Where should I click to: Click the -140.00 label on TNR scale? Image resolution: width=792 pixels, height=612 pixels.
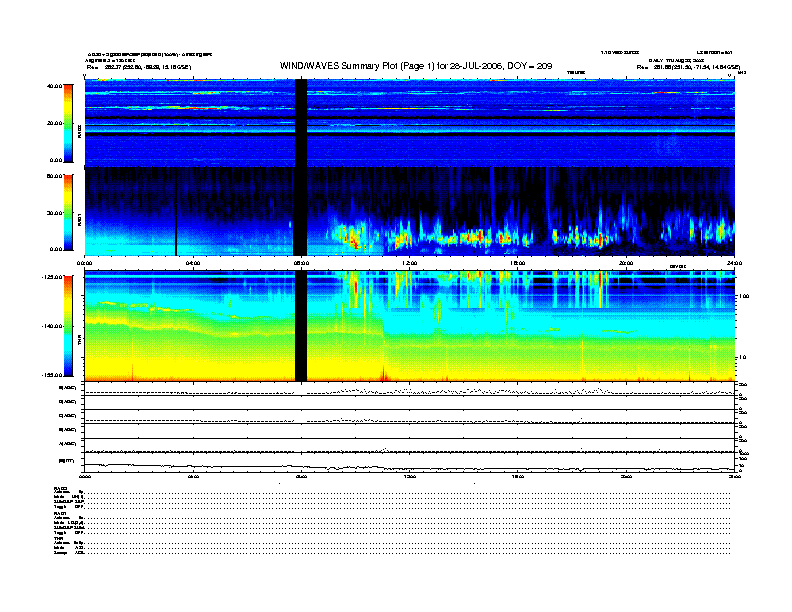click(x=52, y=326)
